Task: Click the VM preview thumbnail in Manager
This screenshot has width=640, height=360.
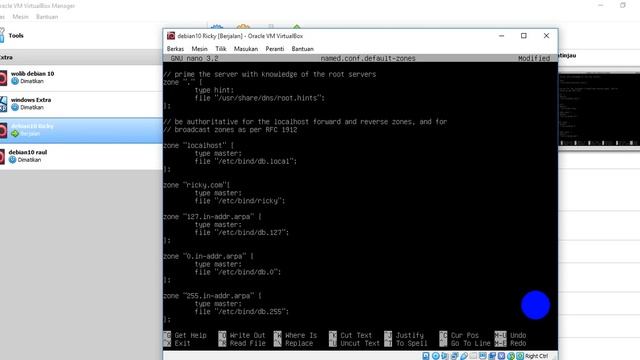Action: click(599, 109)
